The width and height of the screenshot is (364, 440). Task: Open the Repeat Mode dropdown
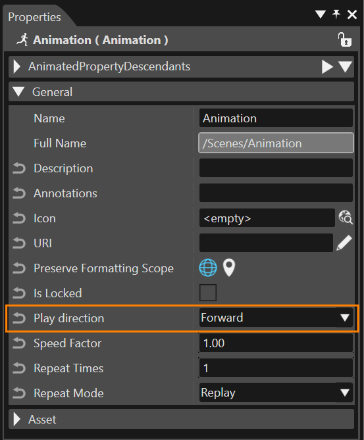pos(276,393)
